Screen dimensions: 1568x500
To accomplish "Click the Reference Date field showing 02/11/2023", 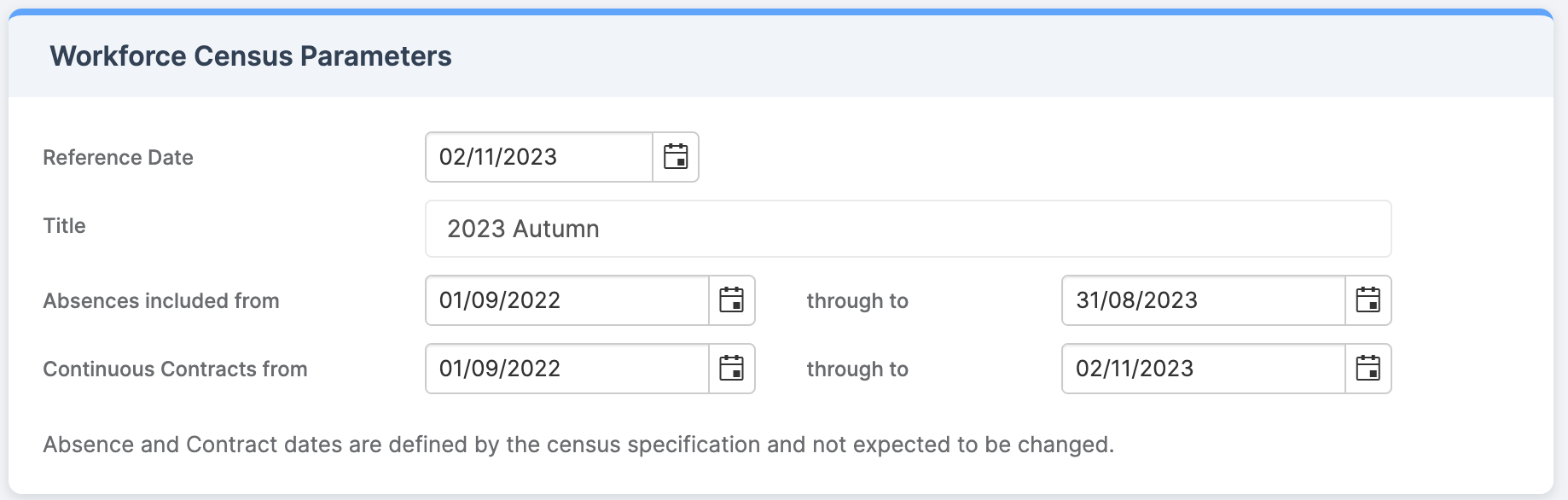I will [x=539, y=157].
